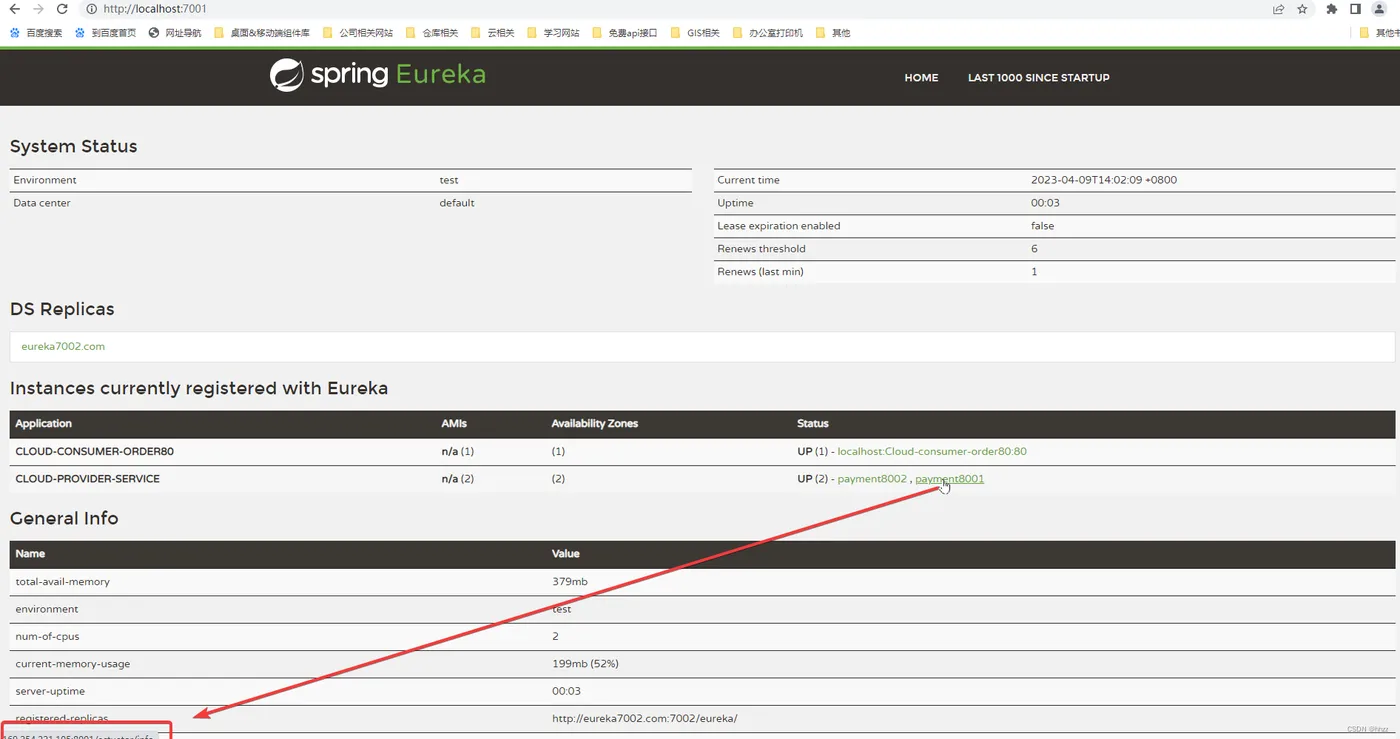Open the payment8001 instance link

click(950, 478)
